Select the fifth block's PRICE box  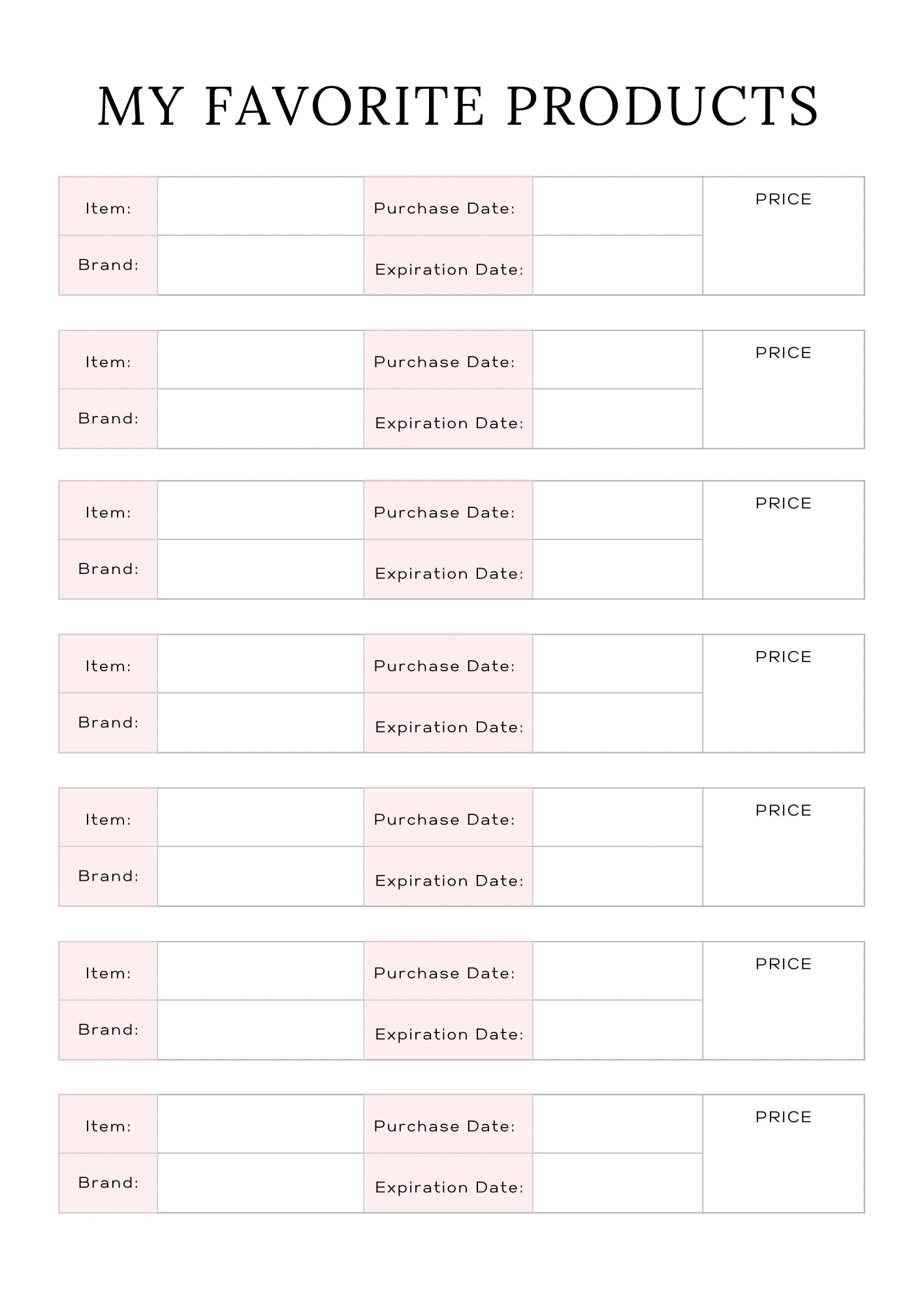(x=784, y=847)
